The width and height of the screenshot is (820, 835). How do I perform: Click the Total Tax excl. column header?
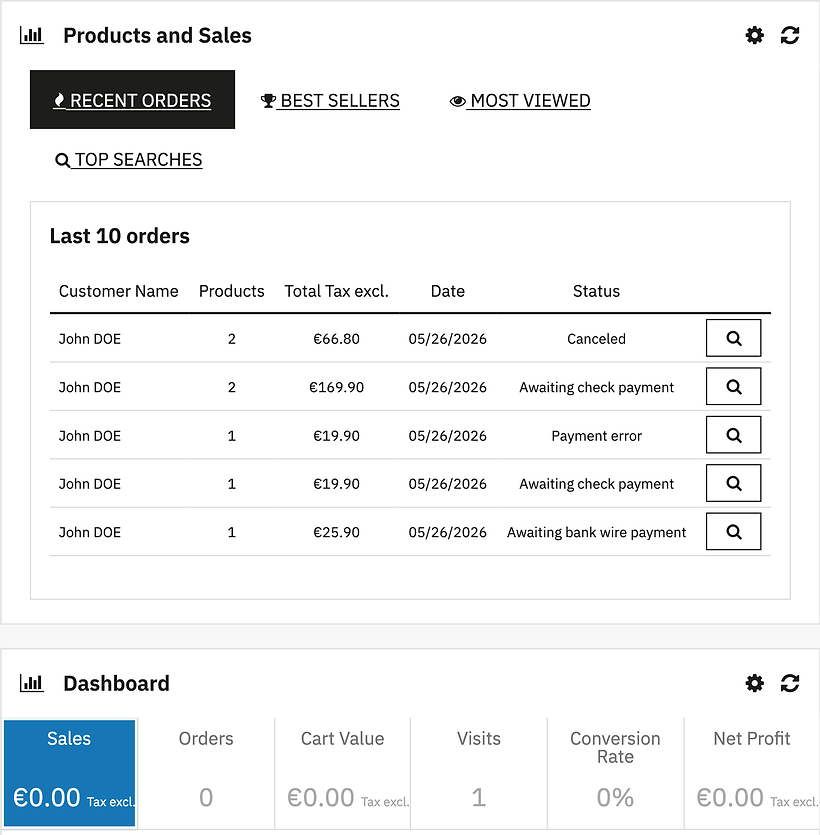click(337, 291)
